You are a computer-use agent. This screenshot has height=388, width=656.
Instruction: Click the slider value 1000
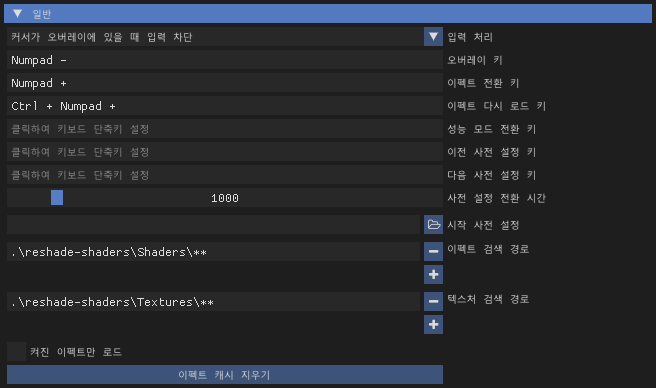(225, 198)
